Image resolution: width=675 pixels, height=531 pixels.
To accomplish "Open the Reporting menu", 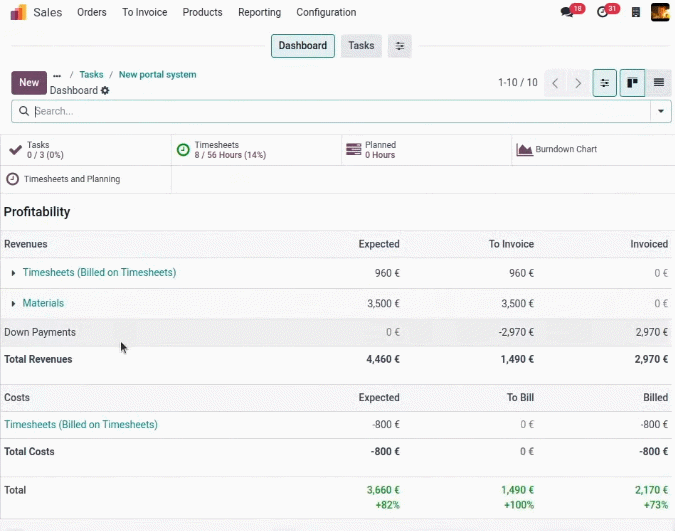I will [x=259, y=12].
